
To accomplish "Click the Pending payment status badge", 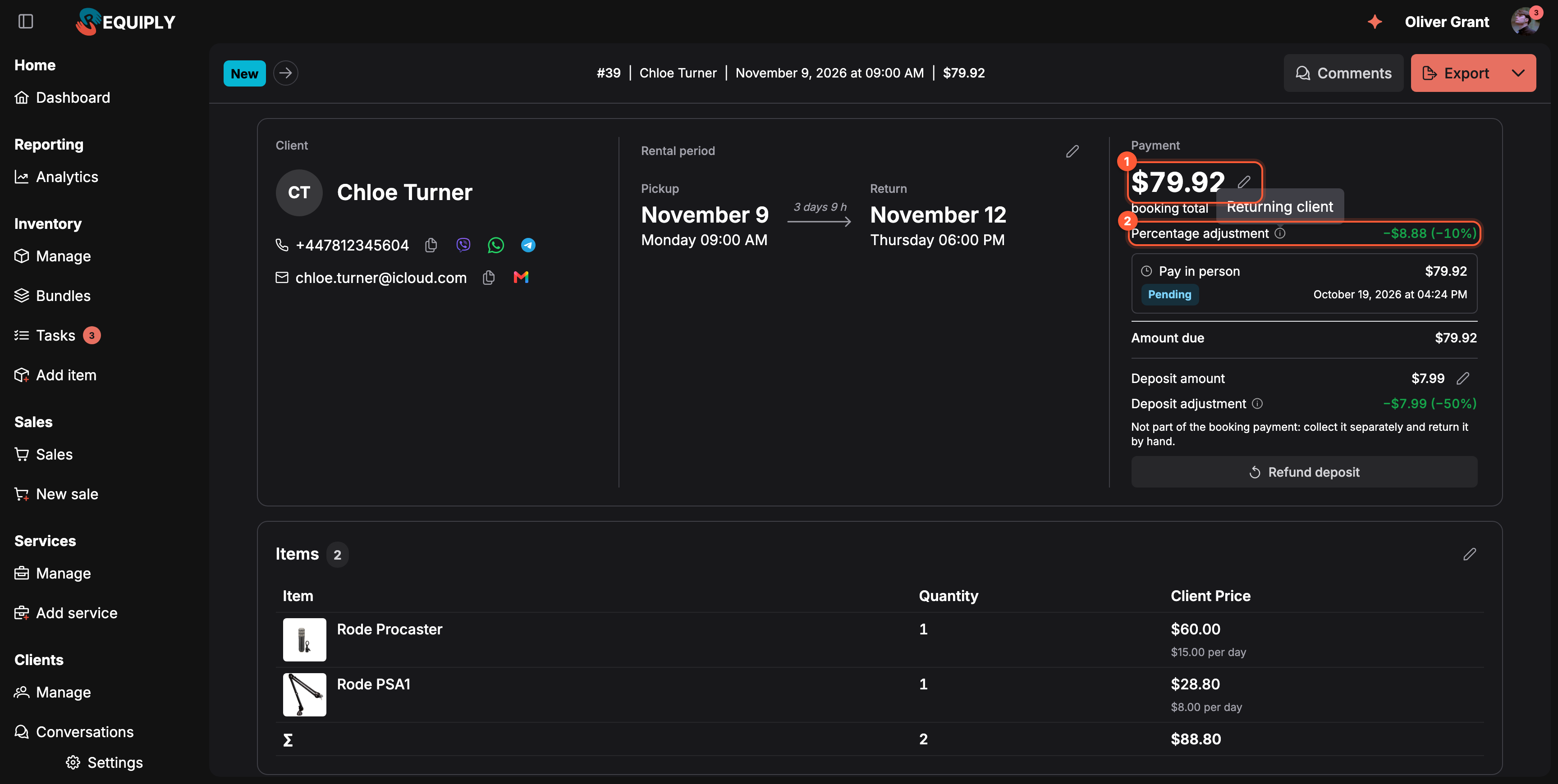I will (x=1169, y=295).
